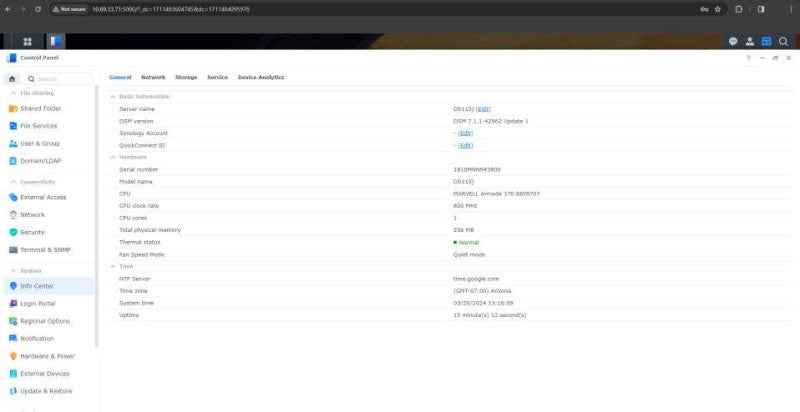
Task: Switch to the Network tab
Action: (153, 77)
